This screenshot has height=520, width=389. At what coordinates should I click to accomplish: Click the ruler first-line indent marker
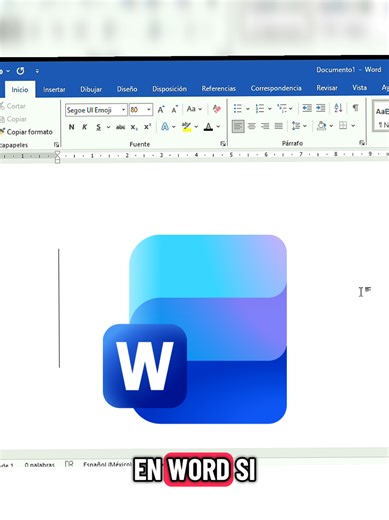[x=57, y=154]
